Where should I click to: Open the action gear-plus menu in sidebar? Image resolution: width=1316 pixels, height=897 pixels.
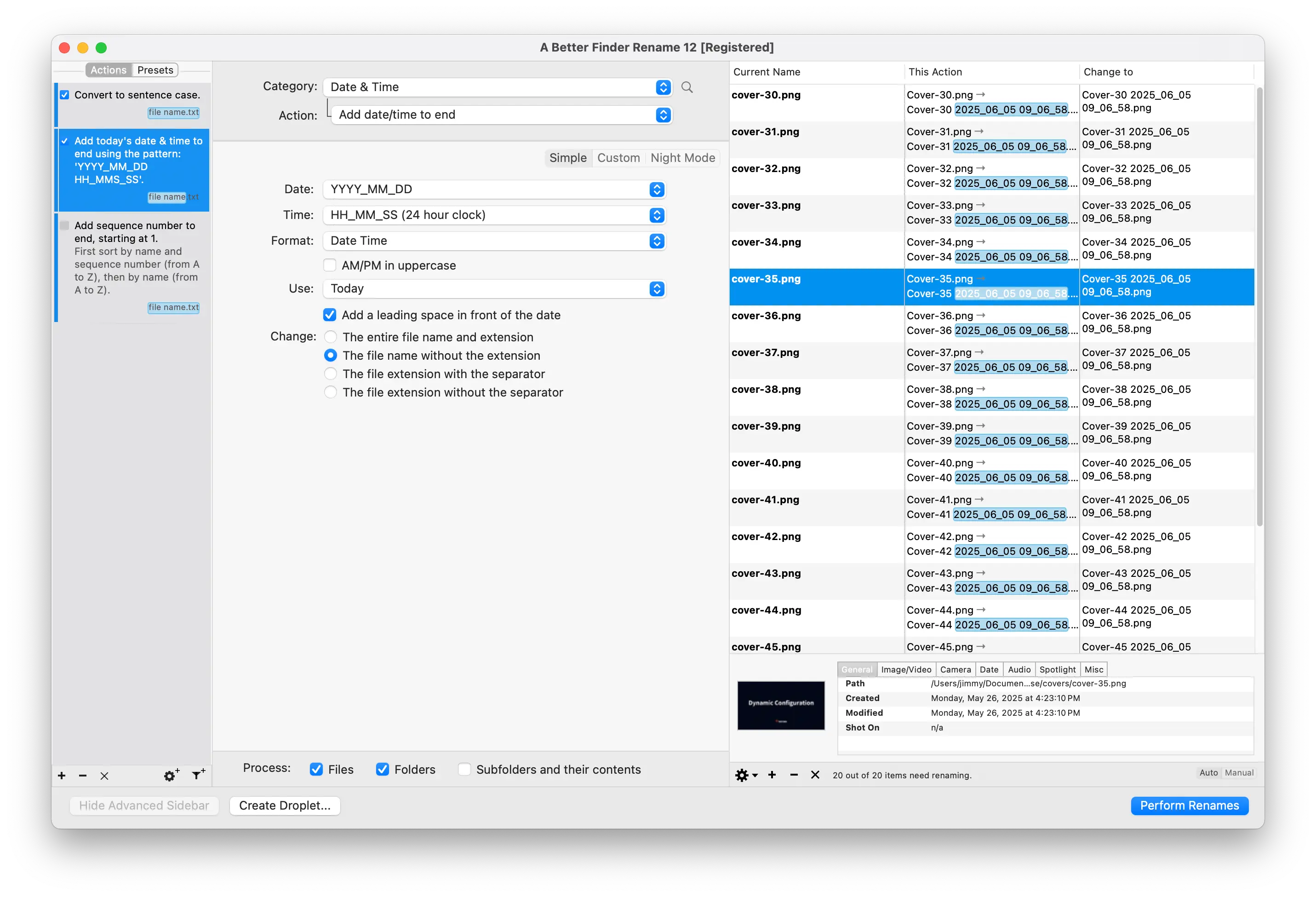[171, 775]
